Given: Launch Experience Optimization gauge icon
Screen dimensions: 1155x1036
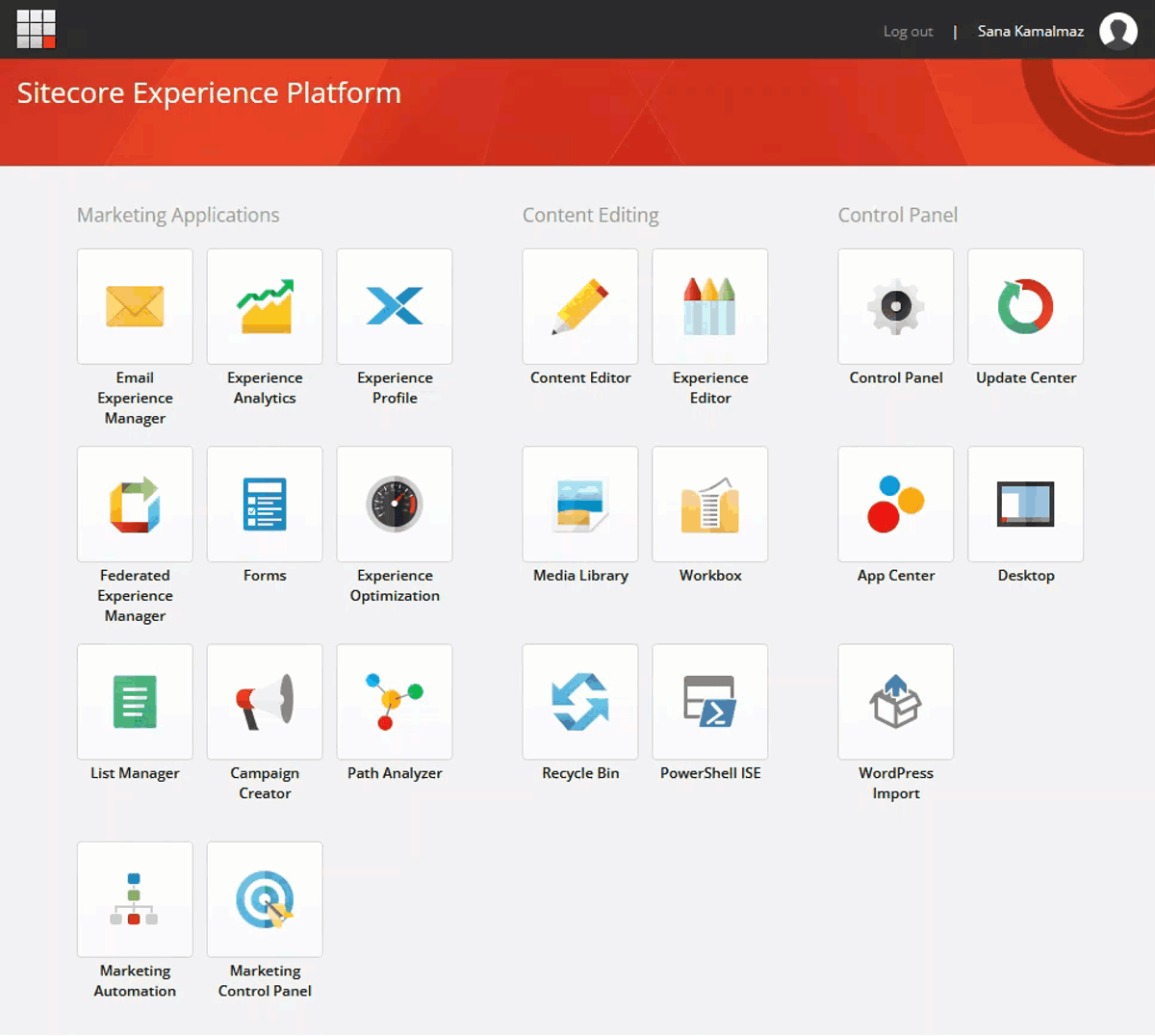Looking at the screenshot, I should point(395,504).
